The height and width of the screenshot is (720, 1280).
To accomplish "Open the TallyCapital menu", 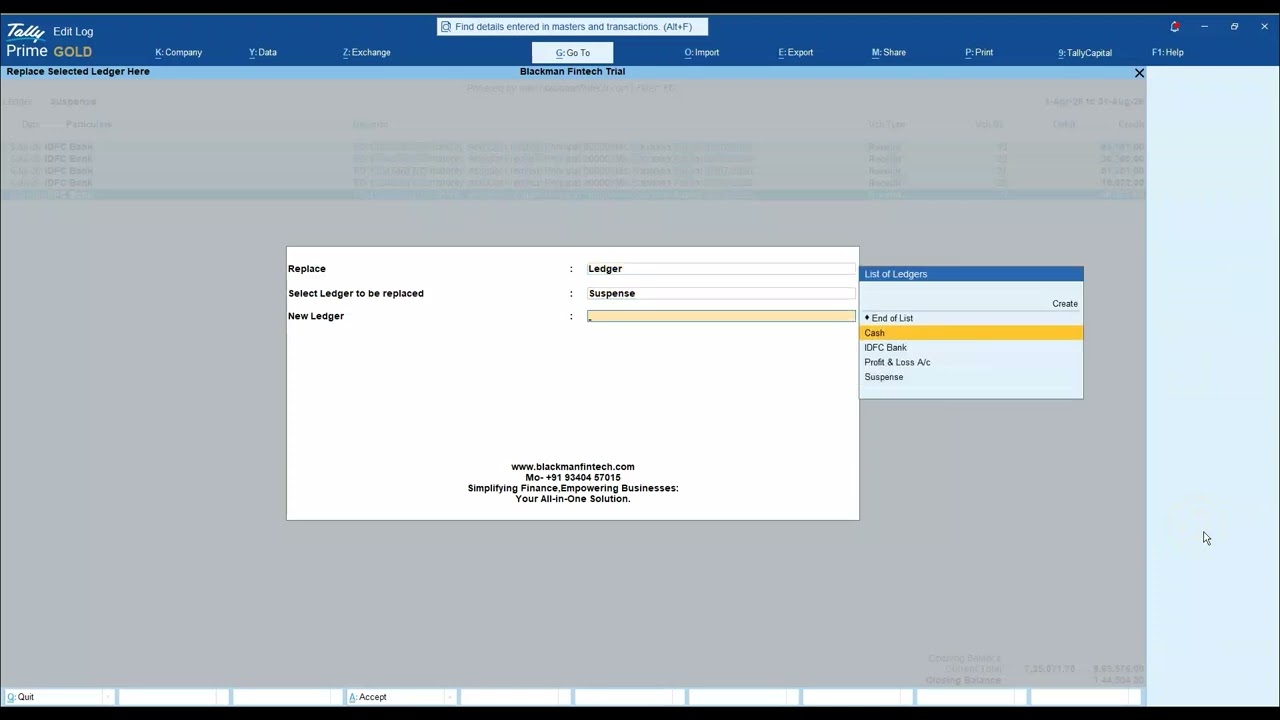I will click(x=1085, y=52).
